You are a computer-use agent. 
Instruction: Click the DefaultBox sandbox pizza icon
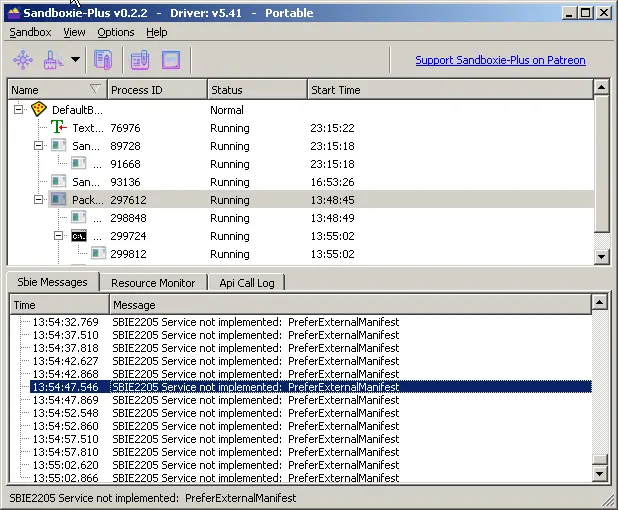(39, 109)
